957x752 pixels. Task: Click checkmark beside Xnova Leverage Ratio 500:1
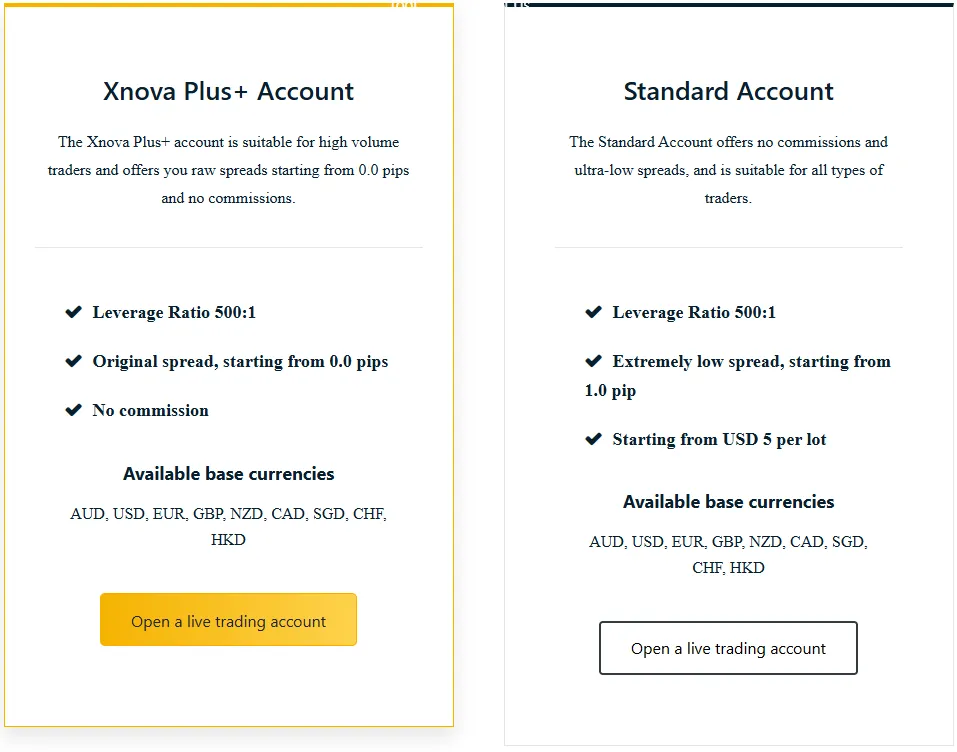[x=73, y=313]
